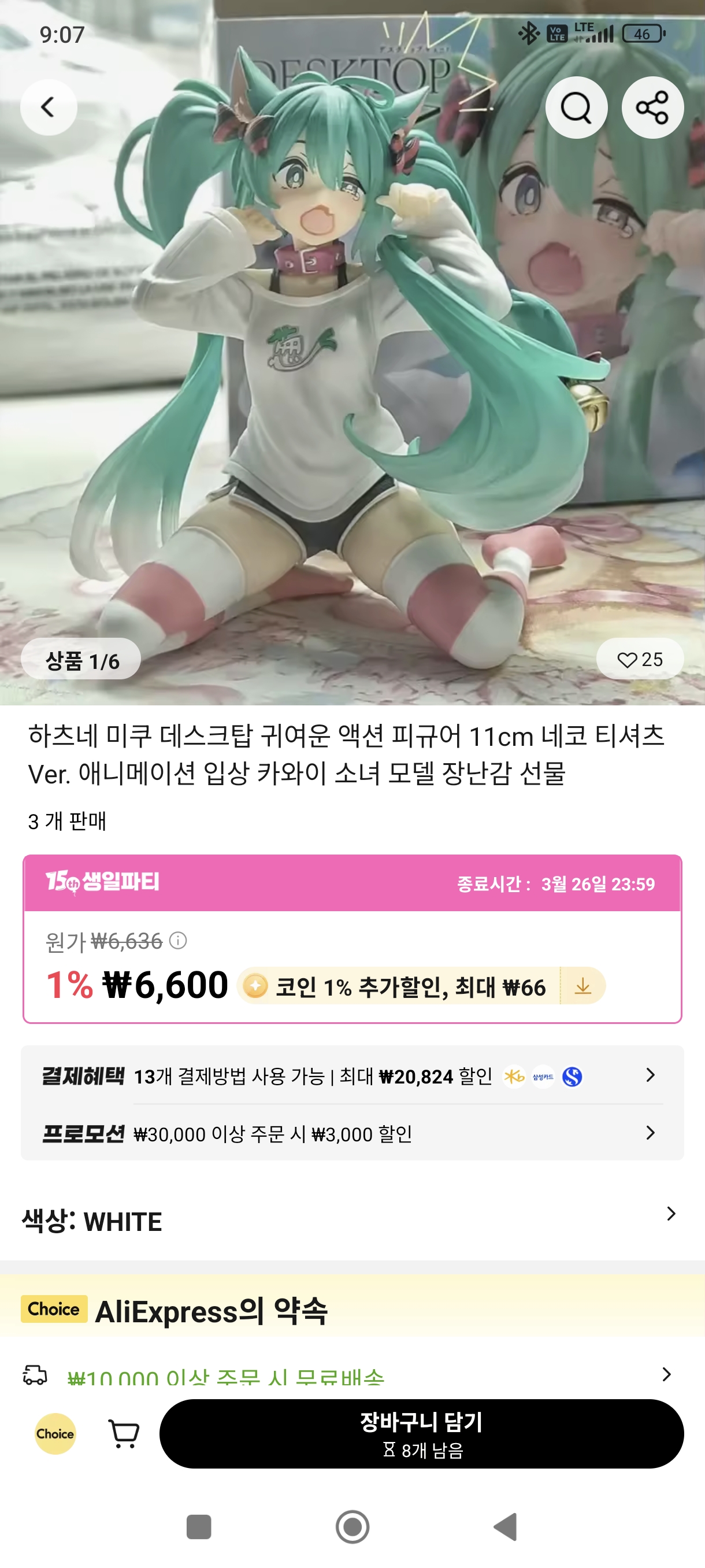The image size is (705, 1568).
Task: Expand the 프로모션 promotion row
Action: click(352, 1133)
